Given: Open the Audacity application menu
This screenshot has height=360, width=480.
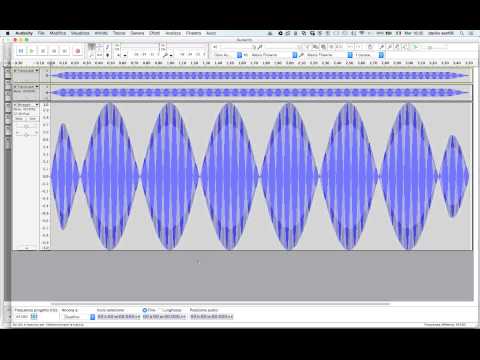Looking at the screenshot, I should tap(24, 33).
